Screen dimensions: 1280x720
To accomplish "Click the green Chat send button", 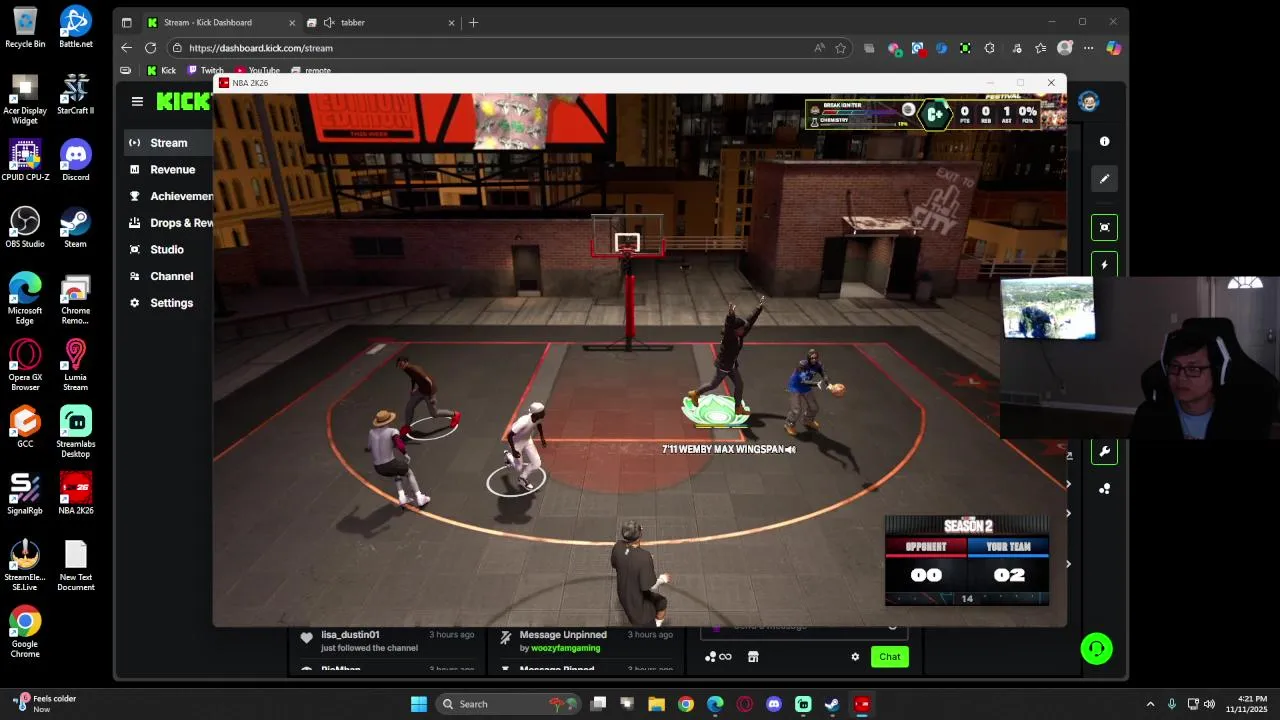I will click(889, 657).
